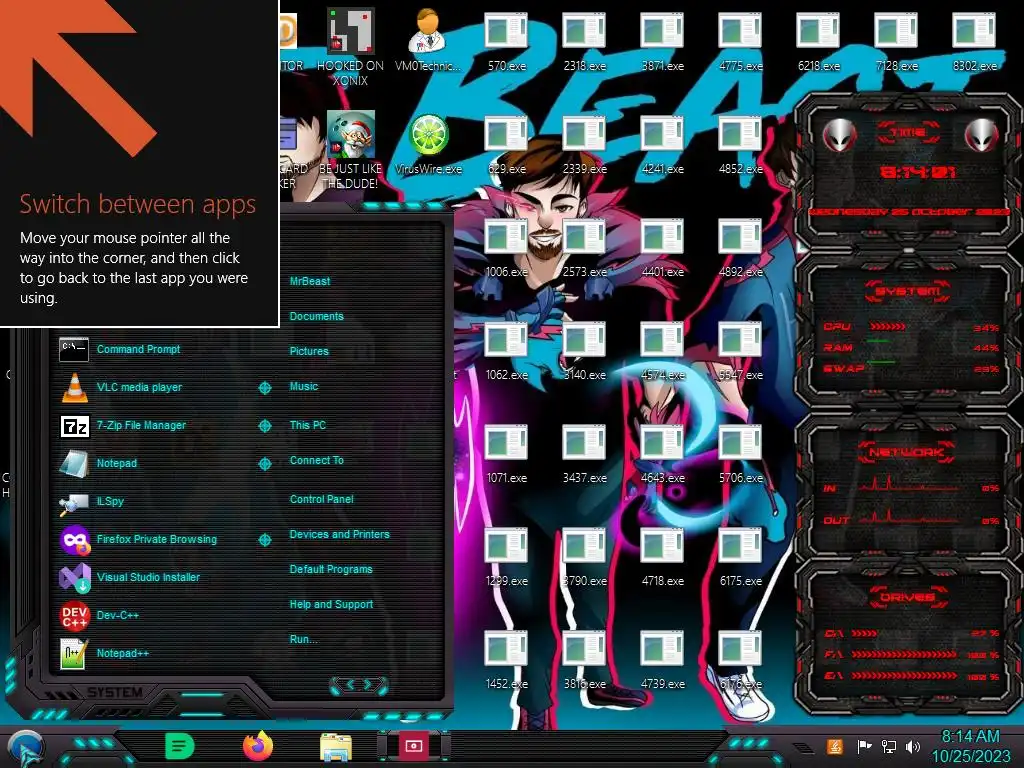Click the orange tray application icon
This screenshot has height=768, width=1024.
[835, 746]
